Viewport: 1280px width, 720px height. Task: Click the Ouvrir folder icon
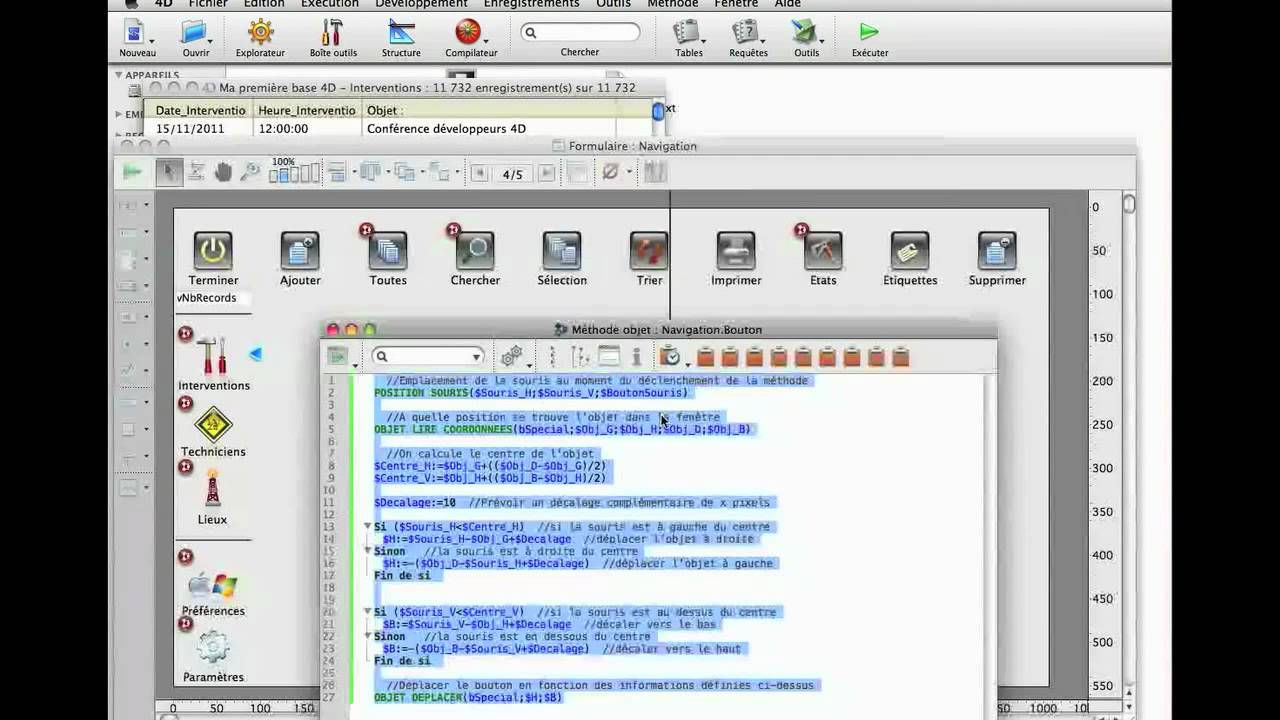pyautogui.click(x=194, y=33)
